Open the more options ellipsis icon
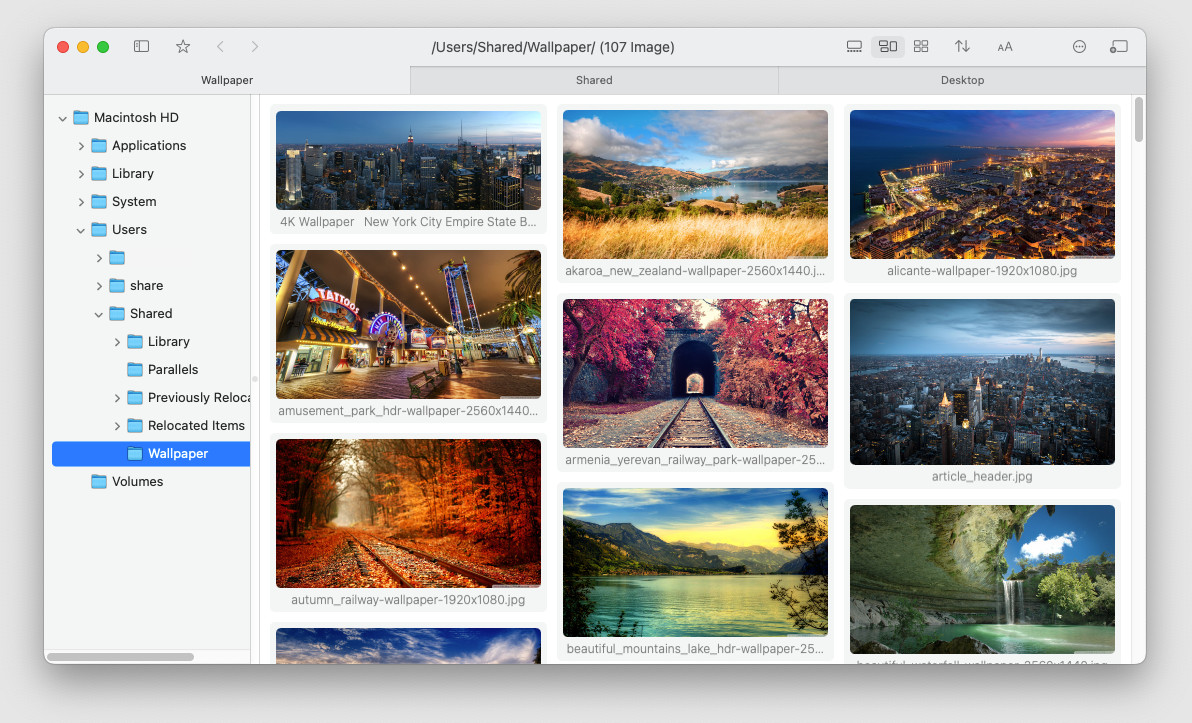Screen dimensions: 1192x723 [x=1079, y=46]
